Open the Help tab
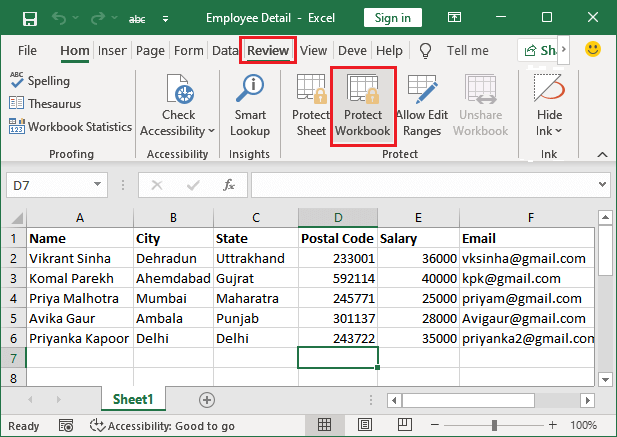The image size is (617, 437). tap(389, 51)
